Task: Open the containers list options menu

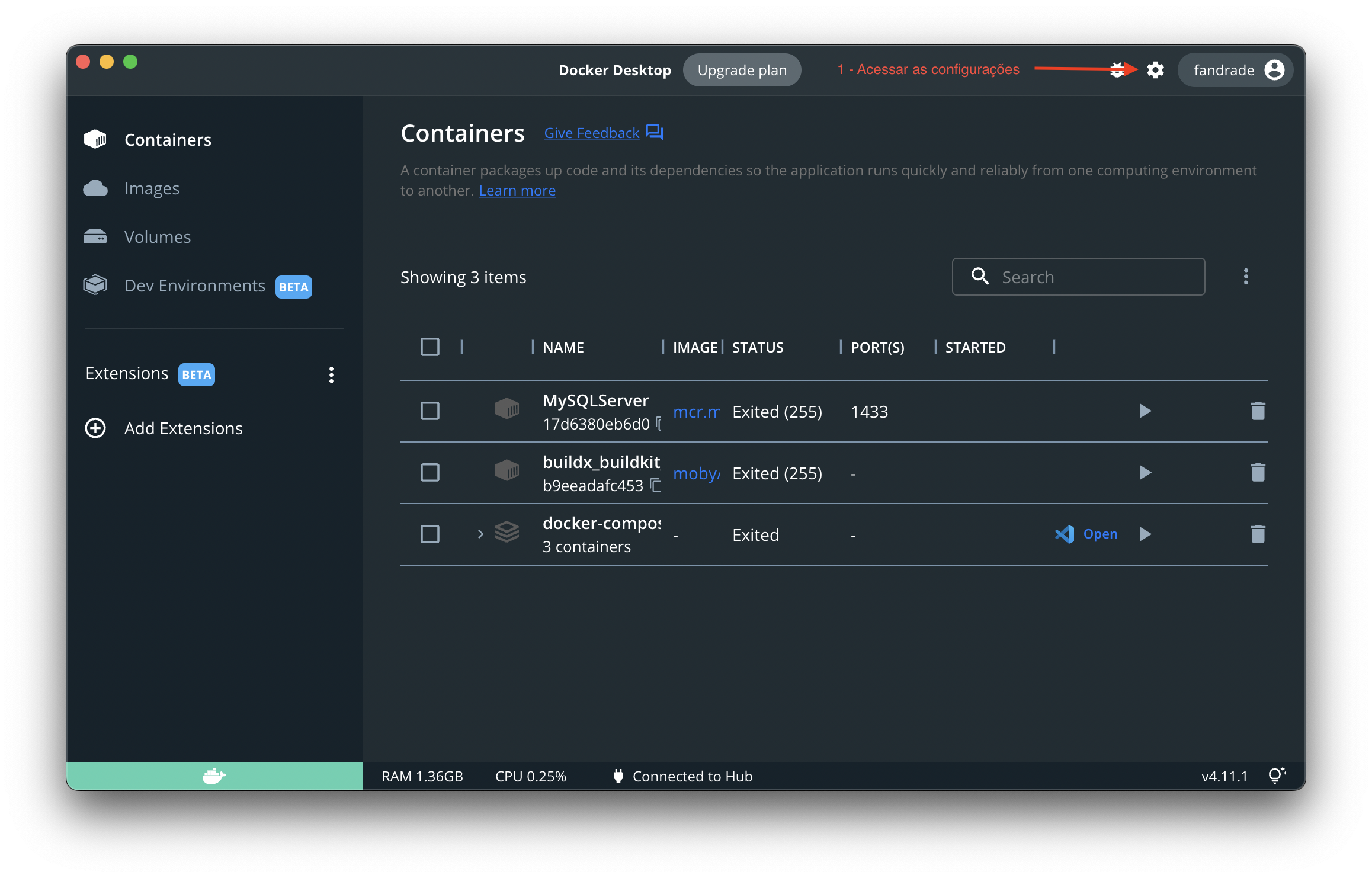Action: pyautogui.click(x=1246, y=276)
